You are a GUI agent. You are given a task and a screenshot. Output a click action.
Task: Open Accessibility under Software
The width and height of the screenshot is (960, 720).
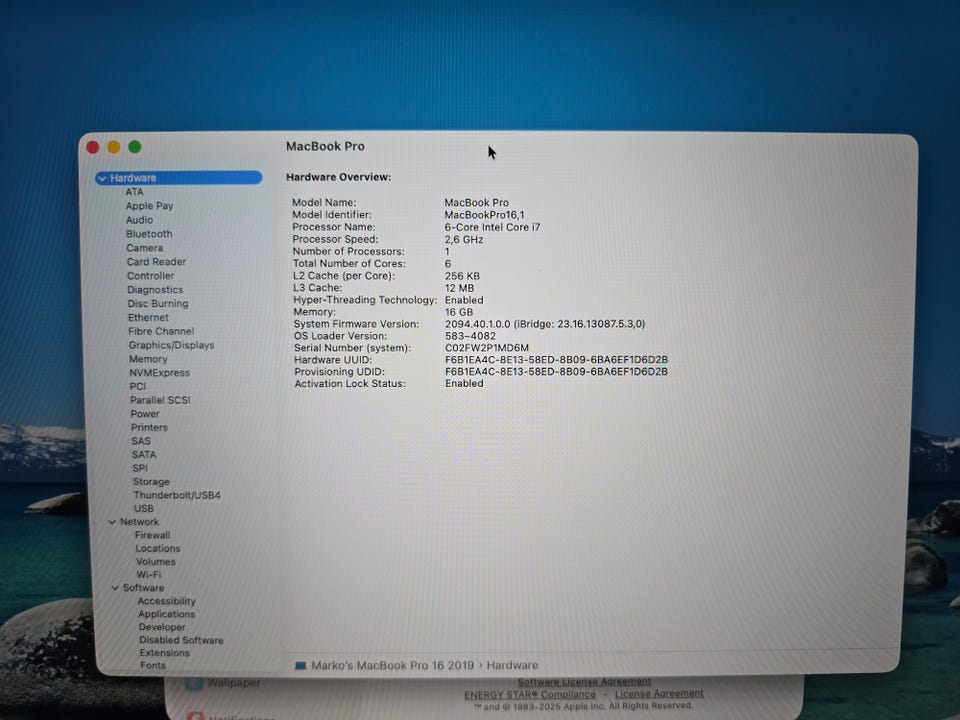167,601
